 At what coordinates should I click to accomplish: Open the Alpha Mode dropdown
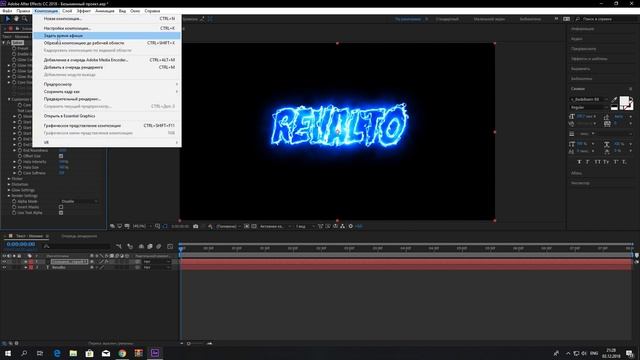tap(79, 201)
